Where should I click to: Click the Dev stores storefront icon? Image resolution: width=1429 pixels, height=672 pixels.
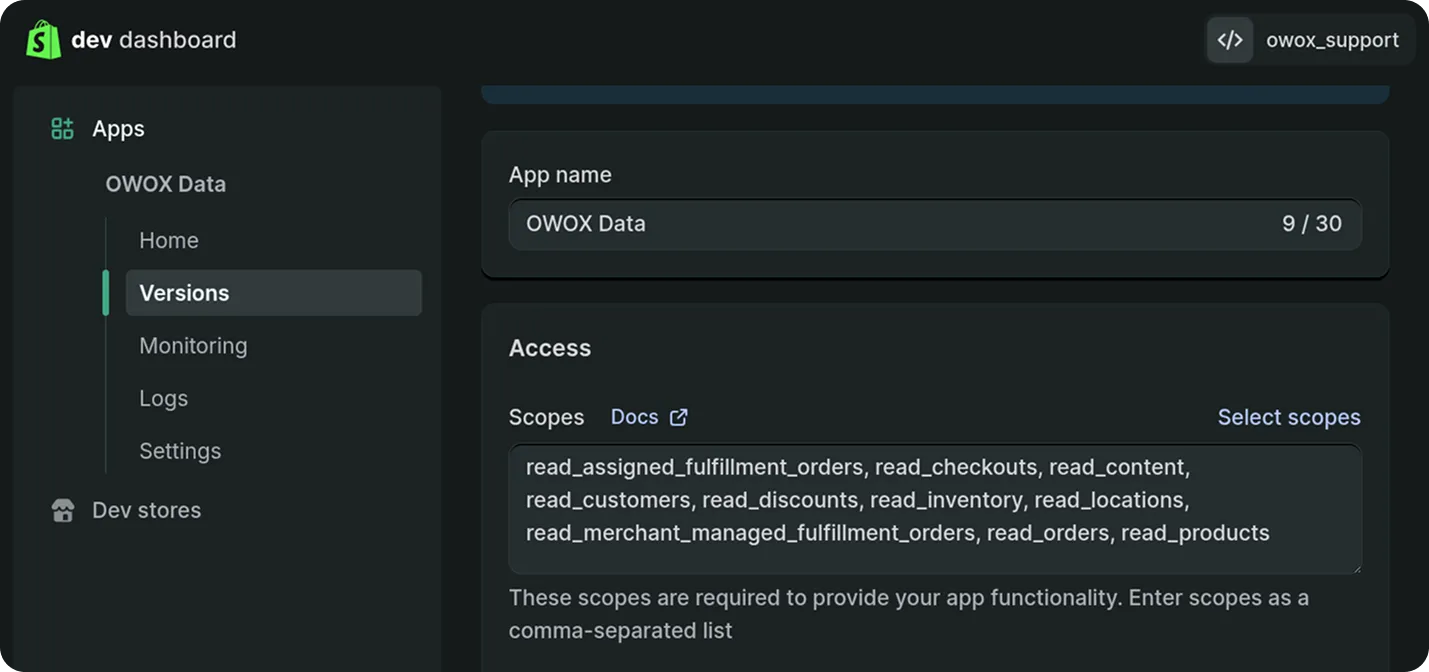pos(61,510)
